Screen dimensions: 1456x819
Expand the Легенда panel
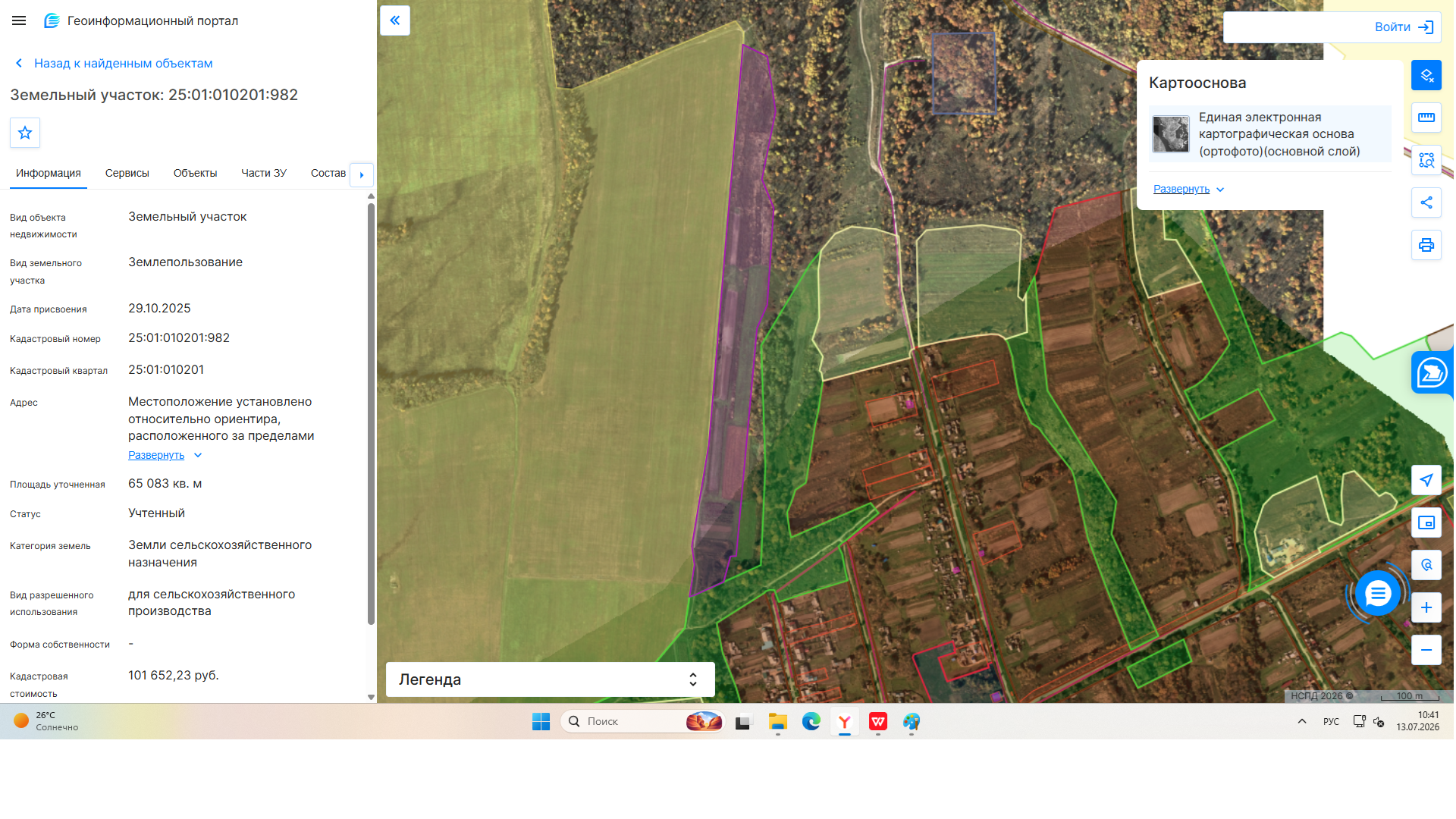pos(550,679)
